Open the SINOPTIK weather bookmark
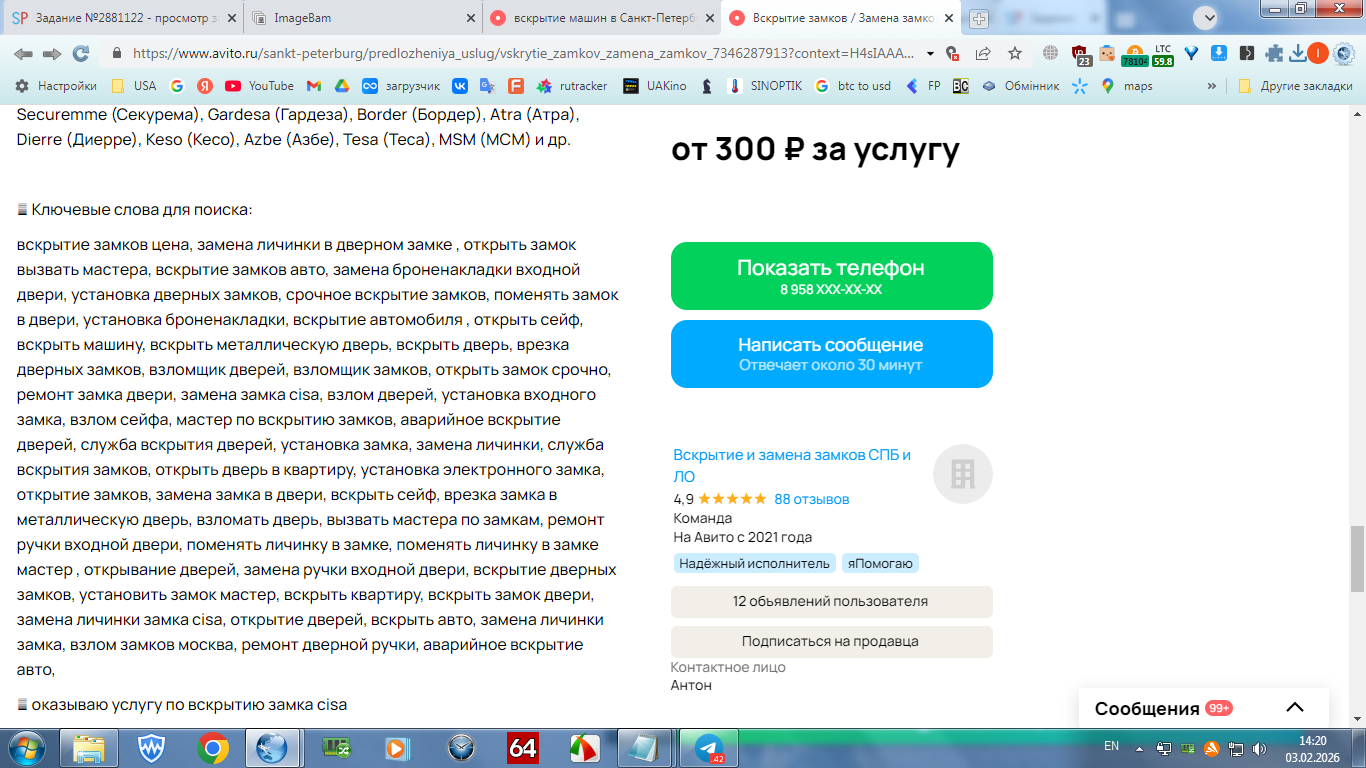Screen dimensions: 1366x768 tap(765, 86)
